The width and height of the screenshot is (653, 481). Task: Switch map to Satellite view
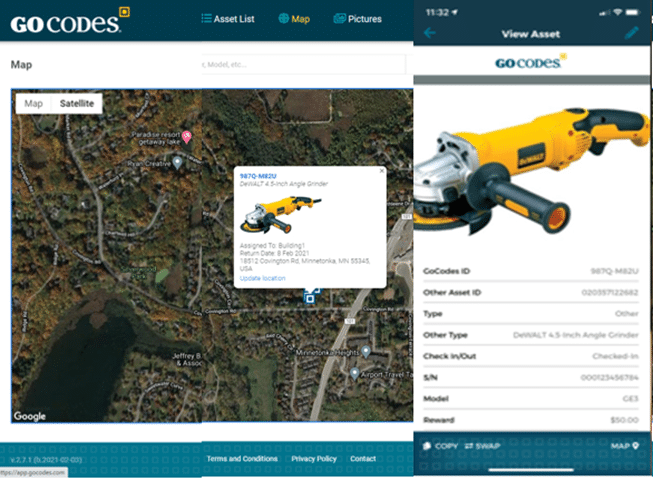(x=77, y=103)
